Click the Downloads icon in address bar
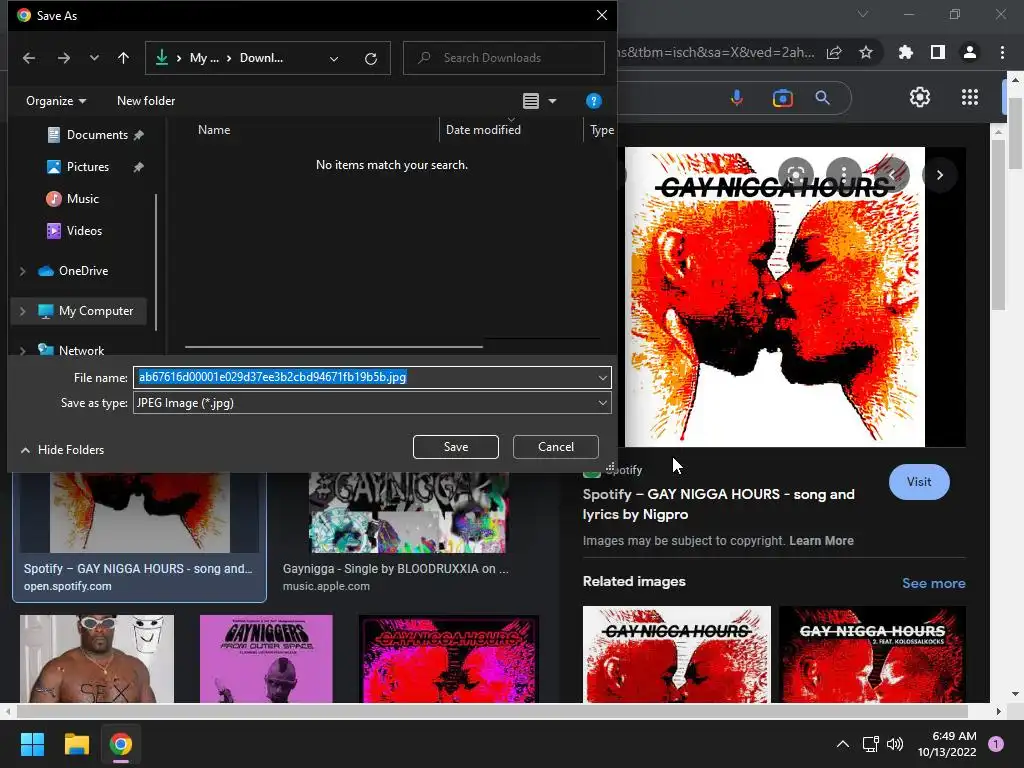The width and height of the screenshot is (1024, 768). pos(161,58)
